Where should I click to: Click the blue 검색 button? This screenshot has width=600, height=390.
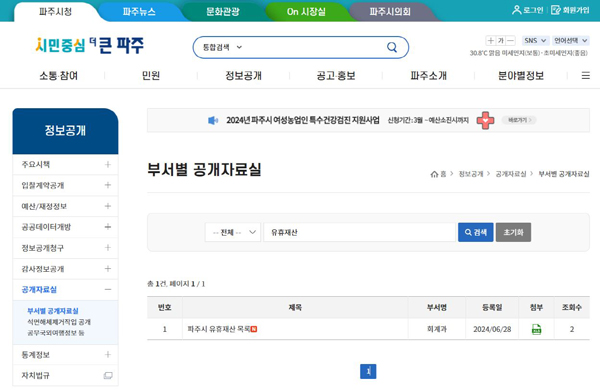coord(476,232)
